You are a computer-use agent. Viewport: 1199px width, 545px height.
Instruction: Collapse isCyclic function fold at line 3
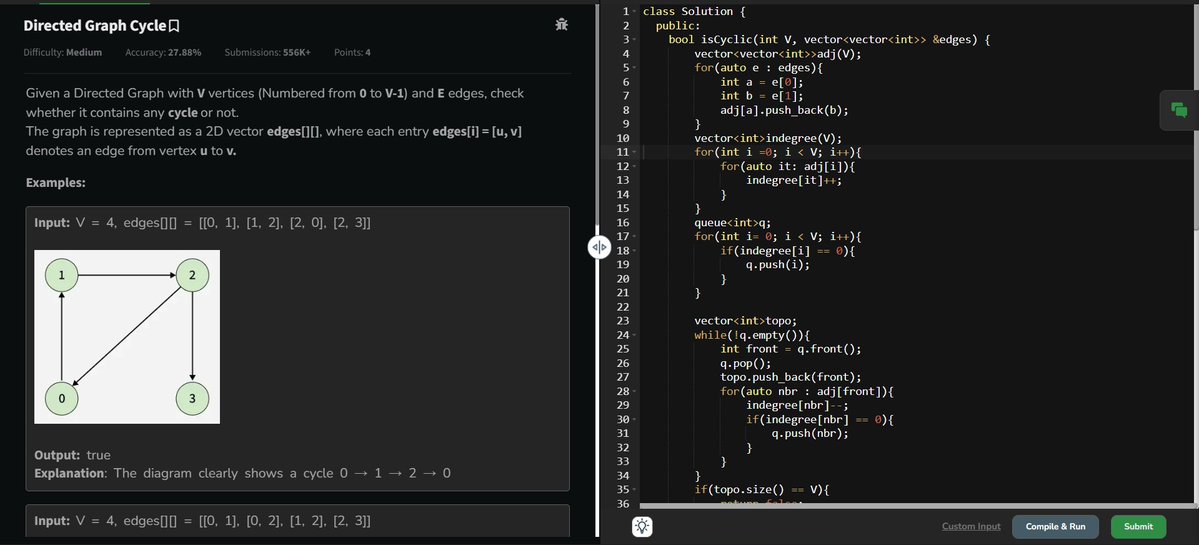(x=634, y=40)
